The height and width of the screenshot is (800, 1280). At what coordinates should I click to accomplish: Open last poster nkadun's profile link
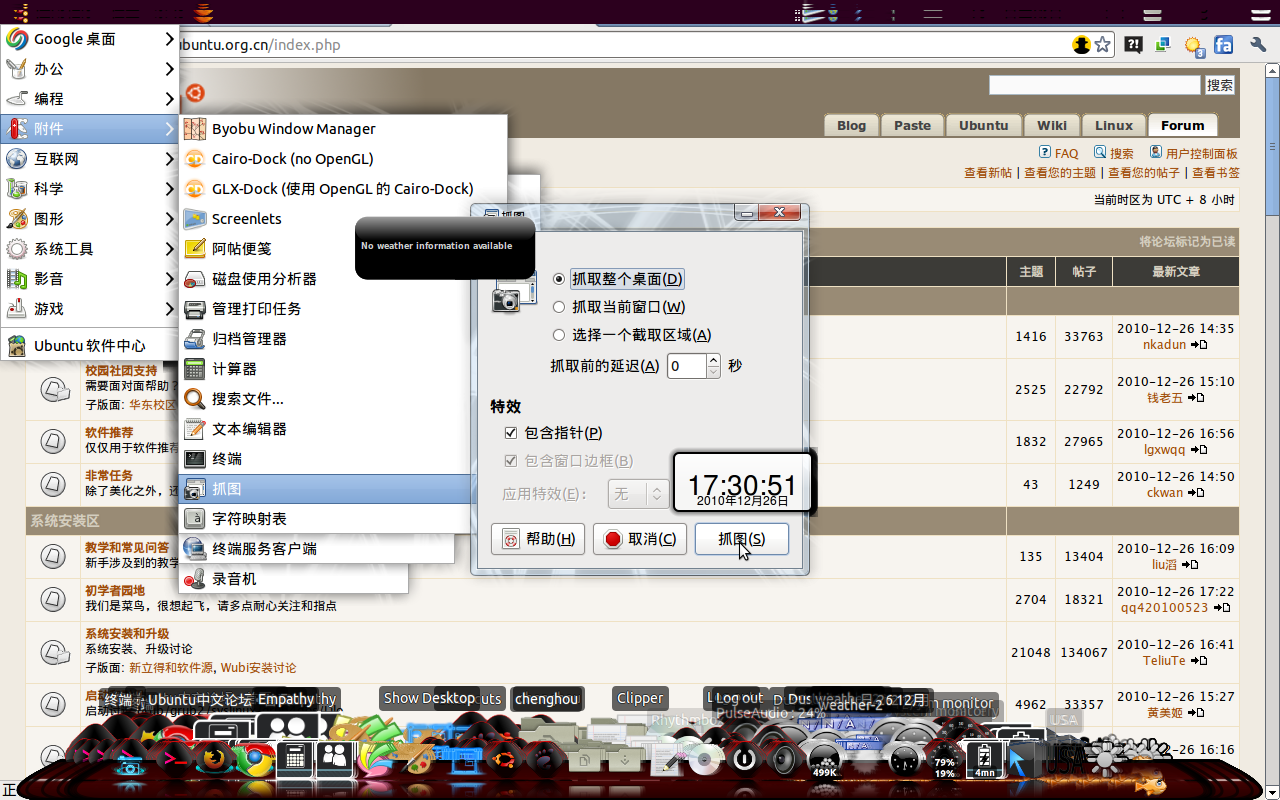(1164, 344)
